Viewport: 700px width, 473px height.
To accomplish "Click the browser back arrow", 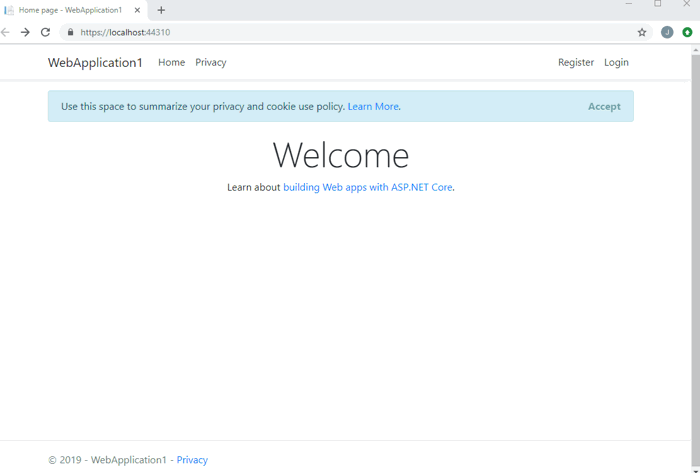I will 6,32.
